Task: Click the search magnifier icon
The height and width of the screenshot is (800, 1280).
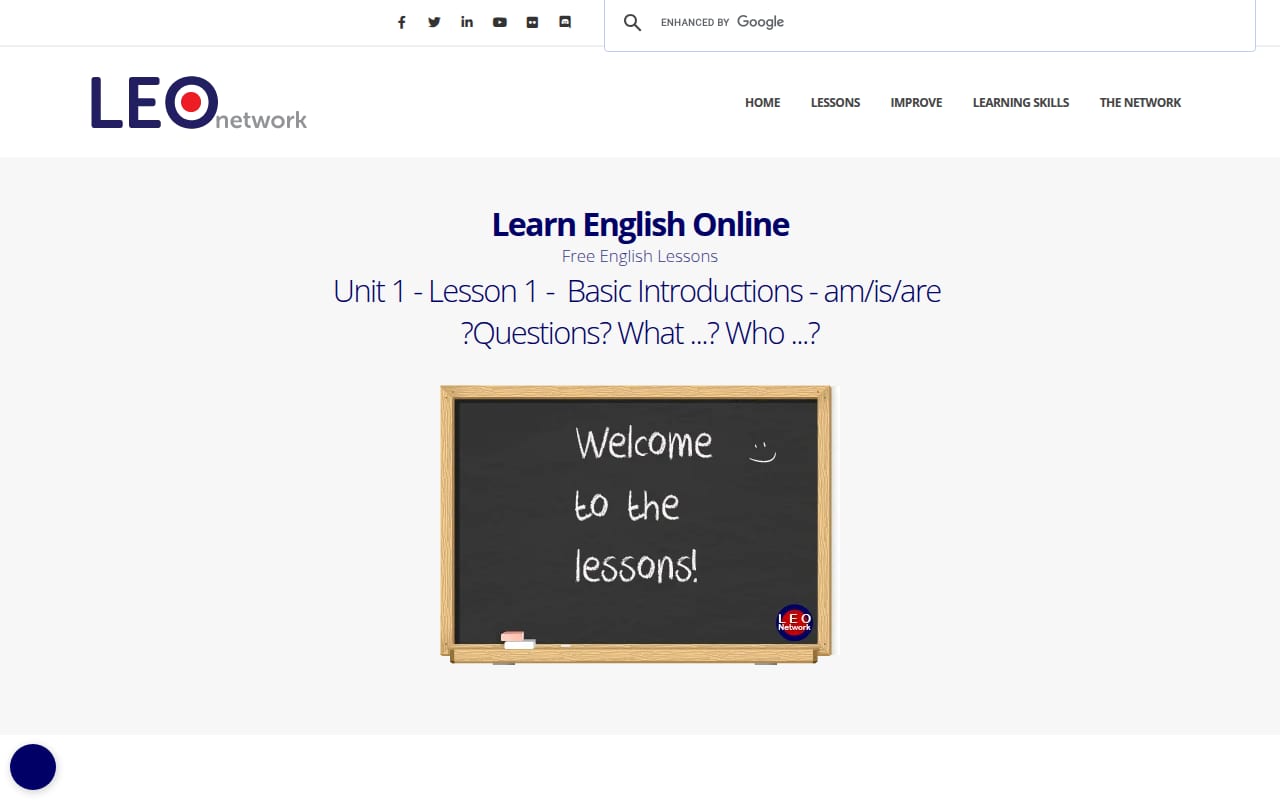Action: tap(632, 22)
